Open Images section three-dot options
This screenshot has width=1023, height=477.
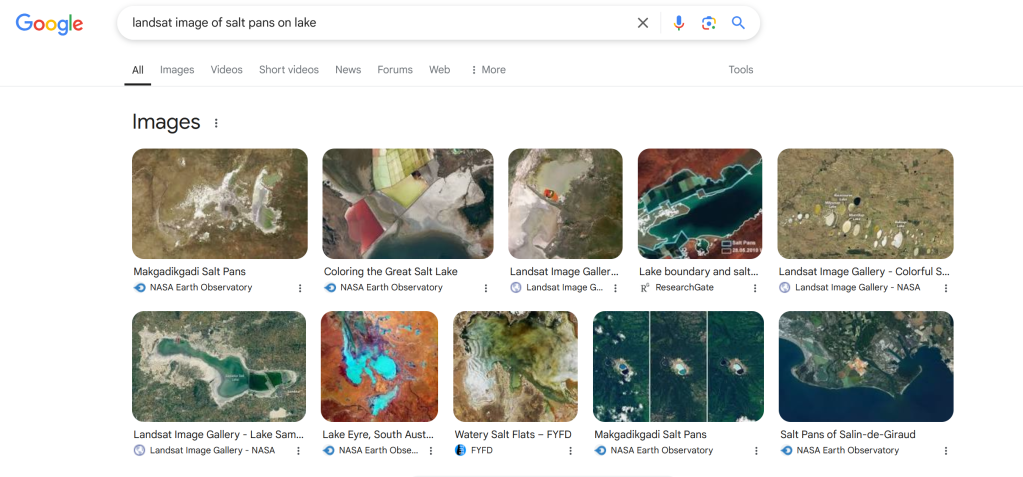(x=216, y=123)
